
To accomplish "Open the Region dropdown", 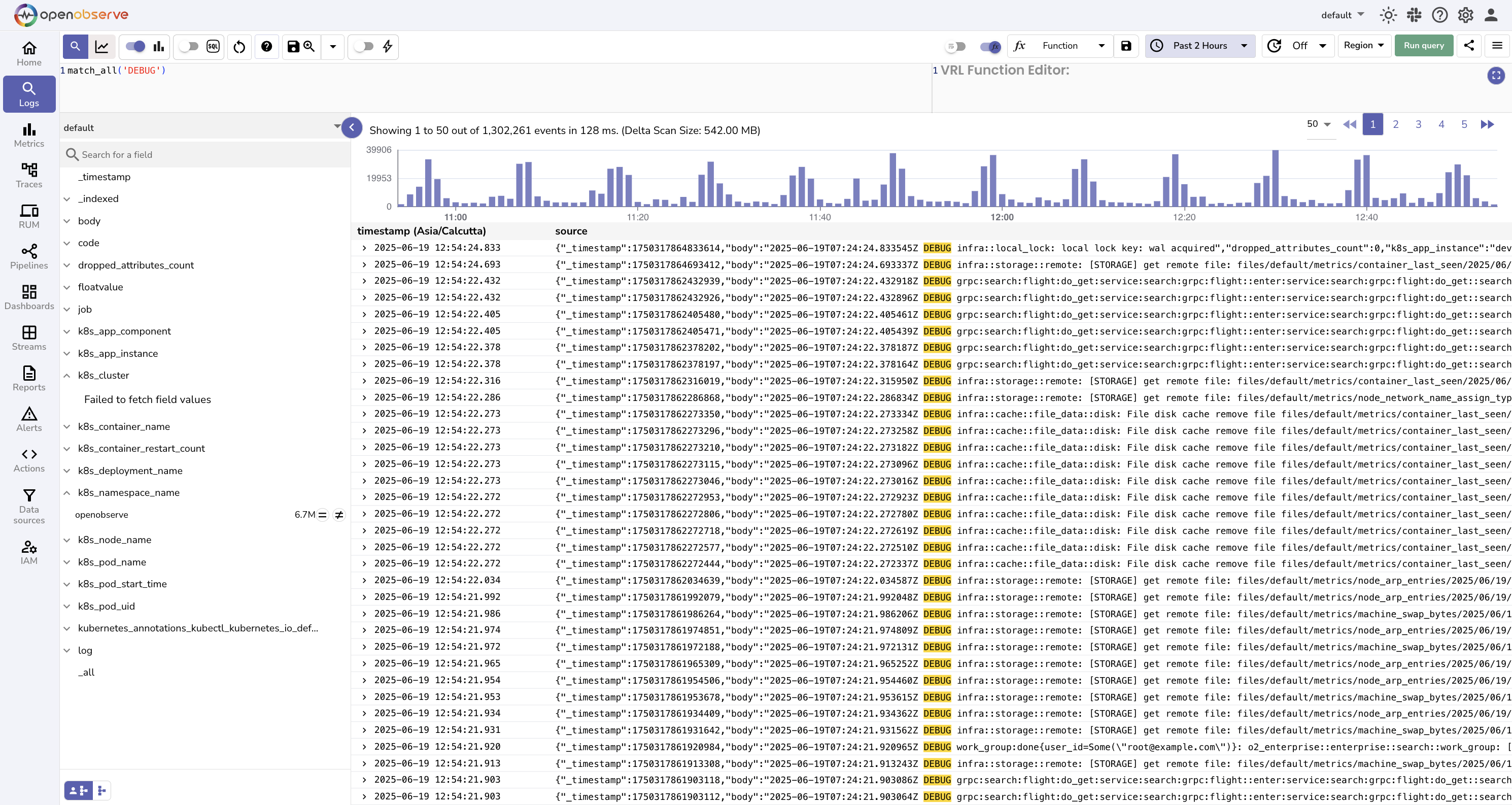I will 1363,46.
